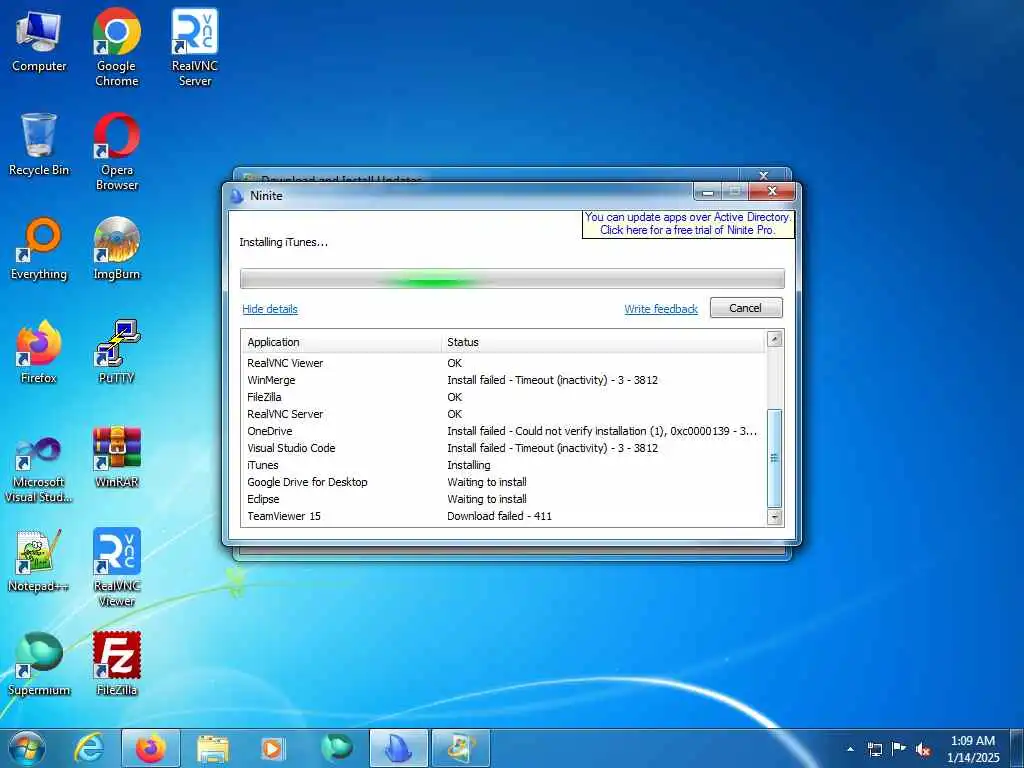Switch to Ninite taskbar button
The width and height of the screenshot is (1024, 768).
[398, 748]
